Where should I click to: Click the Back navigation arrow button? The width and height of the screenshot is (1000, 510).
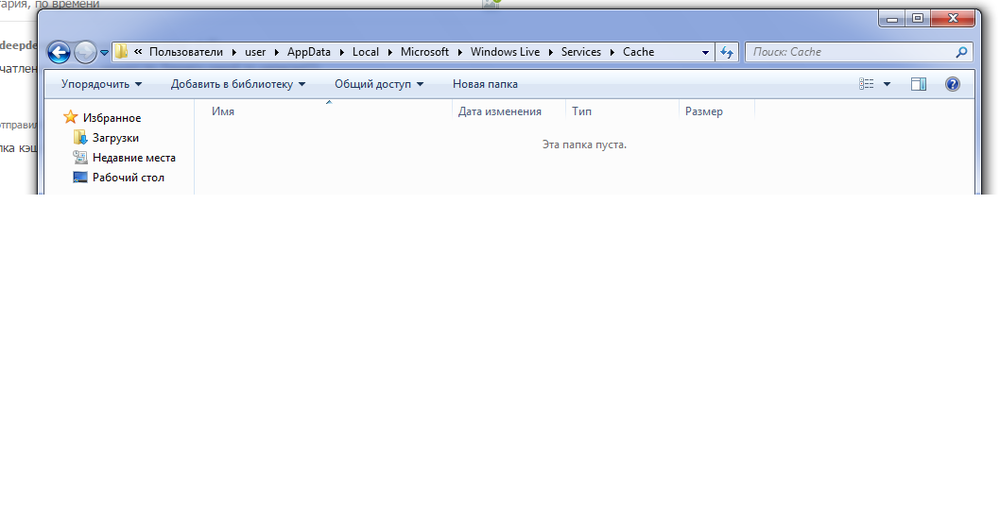point(59,52)
